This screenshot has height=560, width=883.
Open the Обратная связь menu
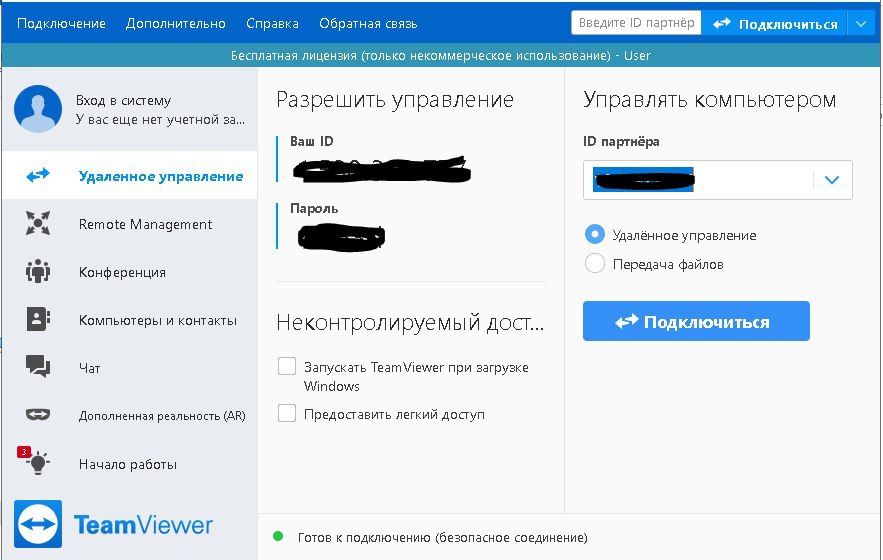point(368,24)
